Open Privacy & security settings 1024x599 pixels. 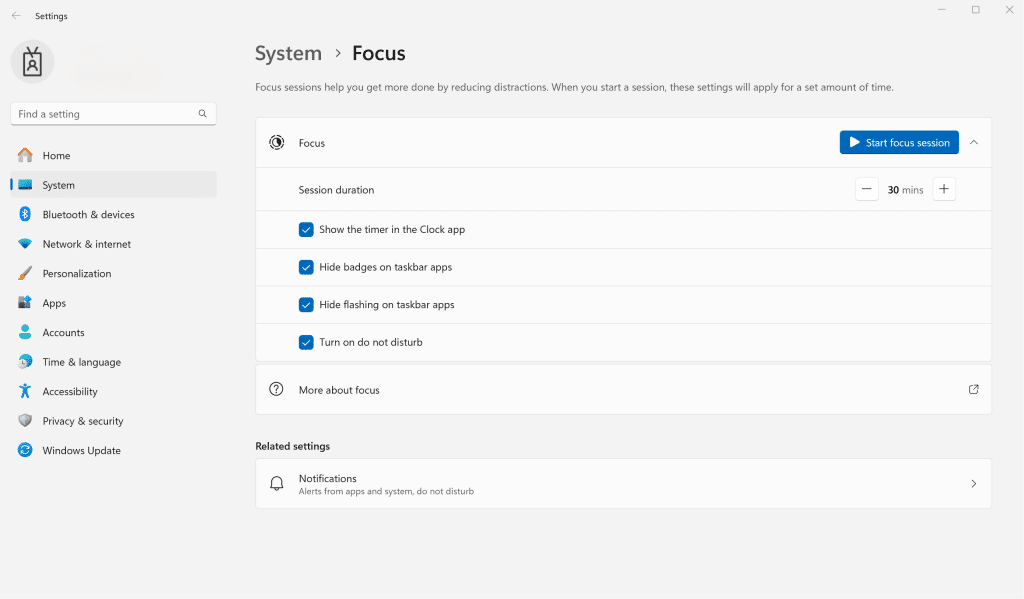(x=114, y=421)
